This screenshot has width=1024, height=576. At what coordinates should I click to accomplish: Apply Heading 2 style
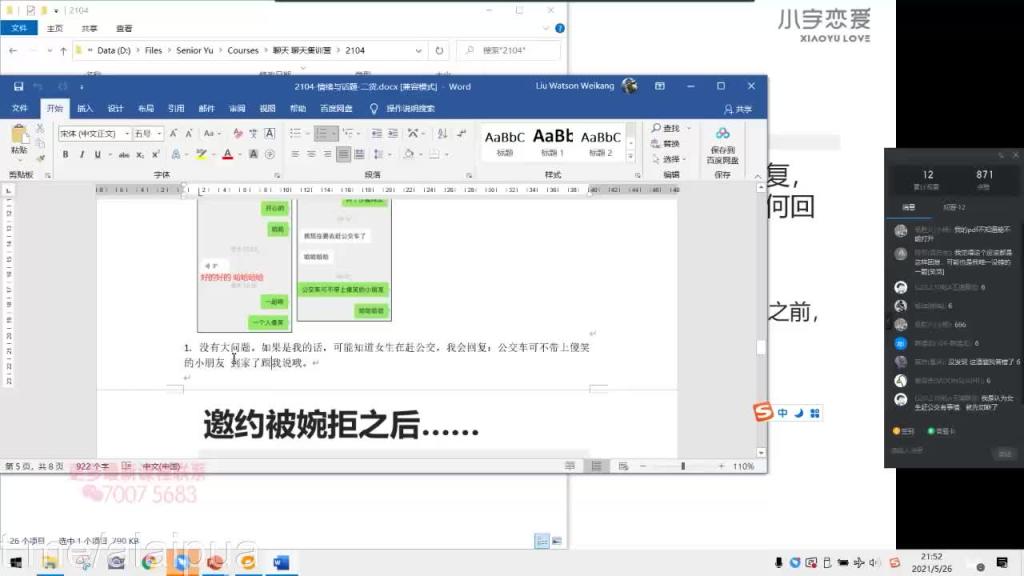coord(601,142)
